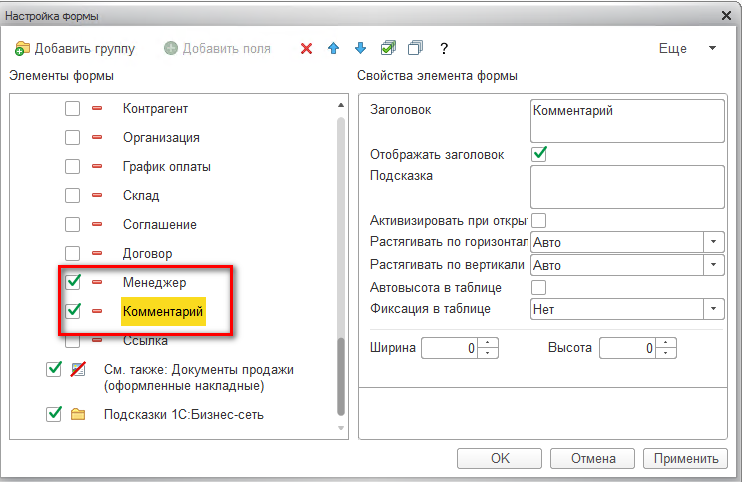The image size is (742, 482).
Task: Click the folder icon of Подсказки 1С:Бизнес-сеть
Action: coord(78,414)
